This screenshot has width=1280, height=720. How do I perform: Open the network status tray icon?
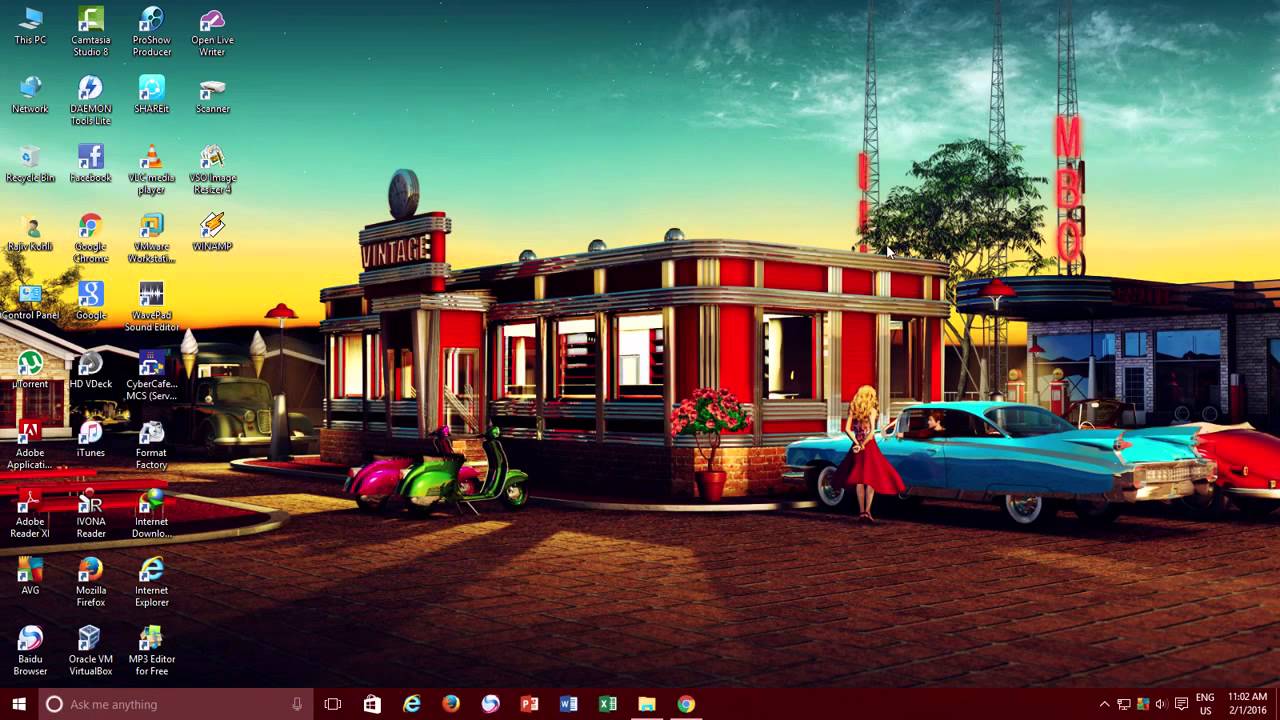point(1124,704)
